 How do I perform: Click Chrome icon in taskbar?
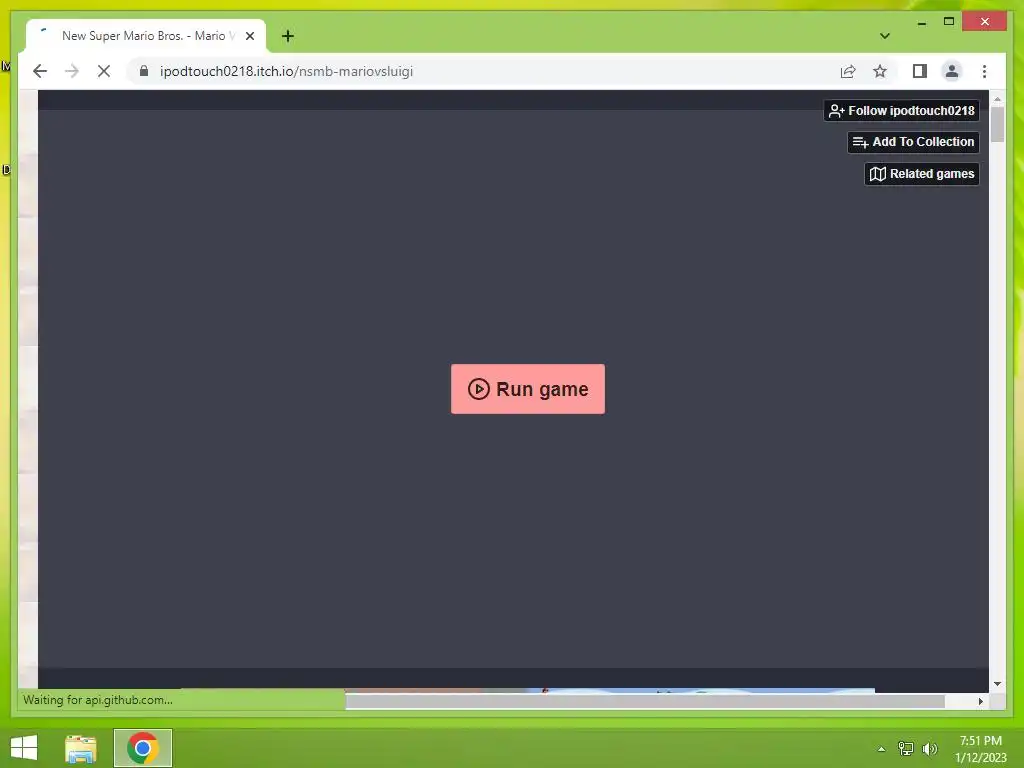coord(142,748)
